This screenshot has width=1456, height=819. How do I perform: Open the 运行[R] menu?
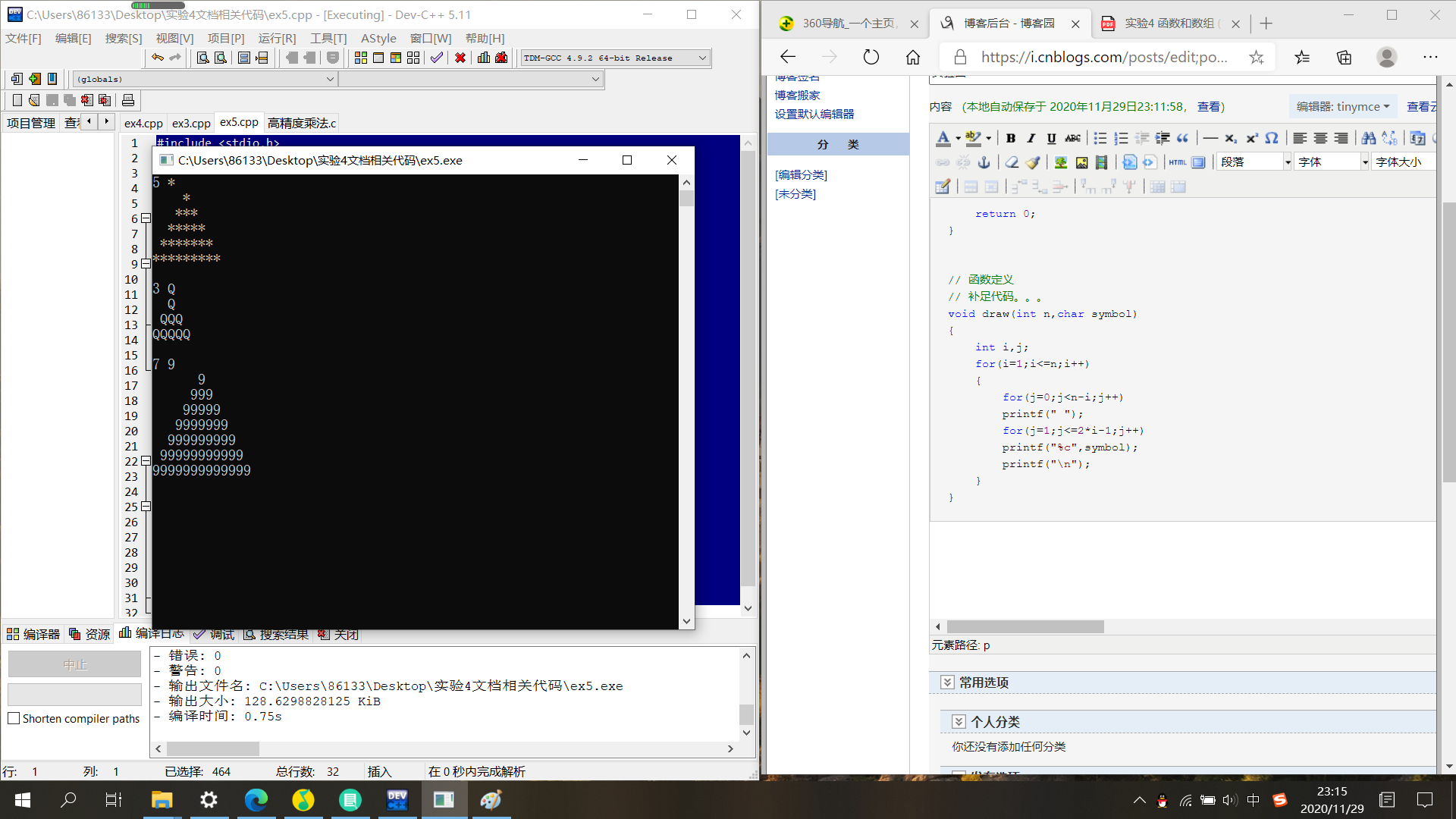[277, 38]
